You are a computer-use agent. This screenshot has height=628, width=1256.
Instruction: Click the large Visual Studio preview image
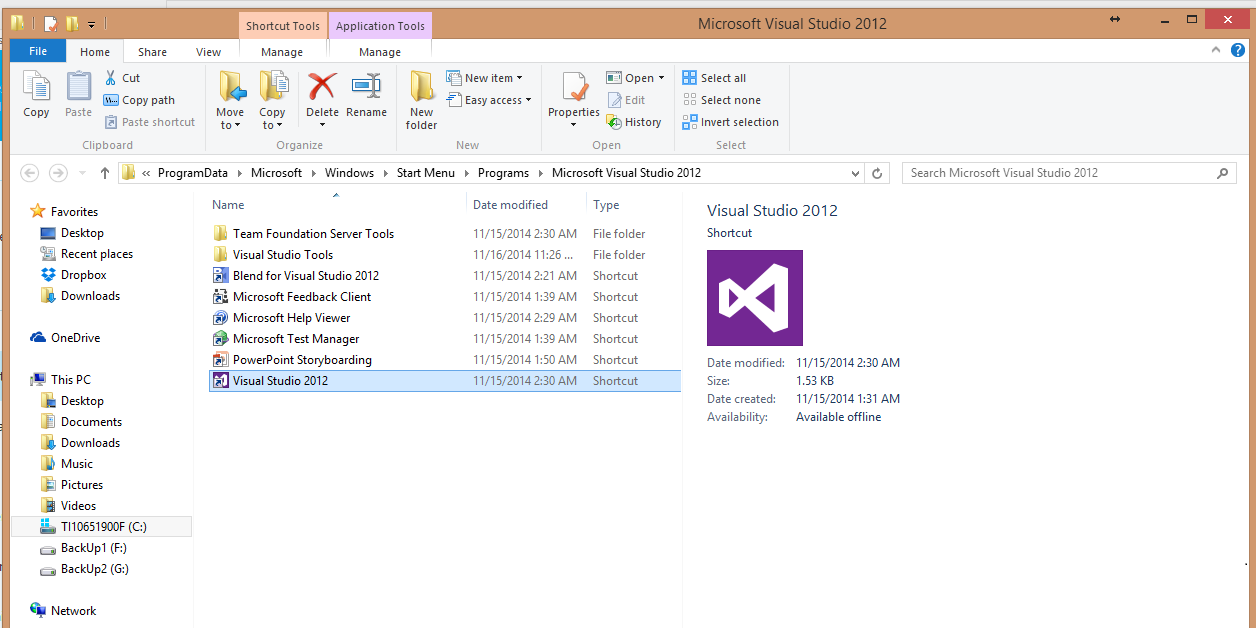[755, 298]
